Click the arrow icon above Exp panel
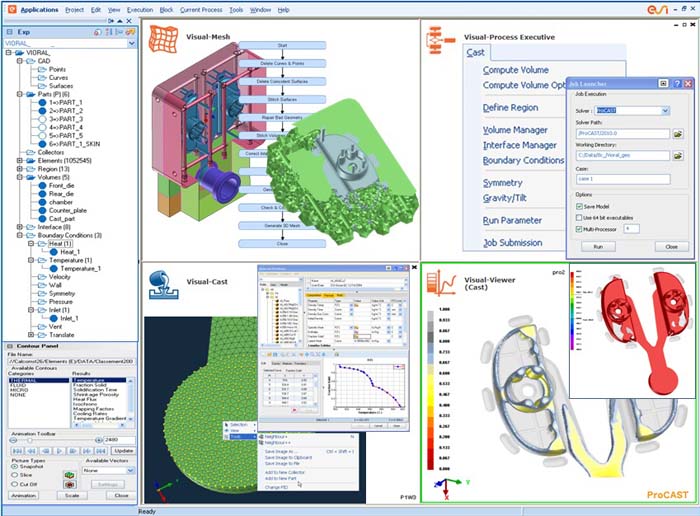700x516 pixels. (111, 21)
